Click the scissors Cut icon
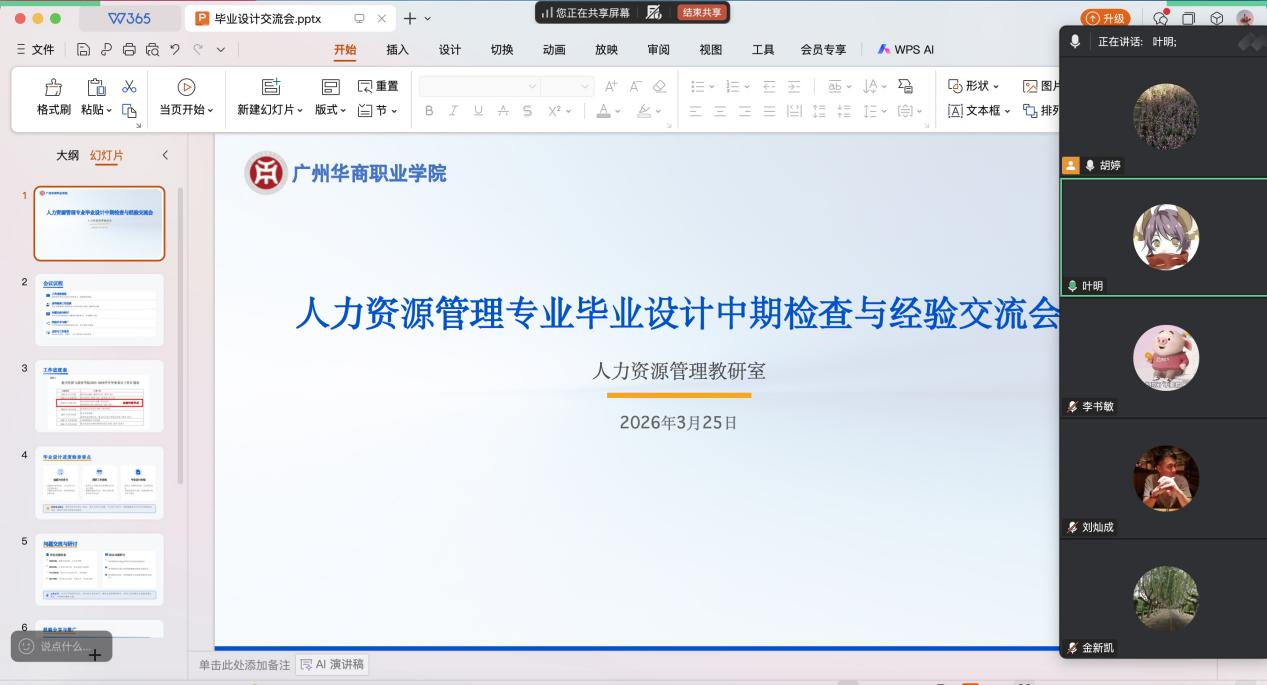The image size is (1267, 685). [129, 87]
